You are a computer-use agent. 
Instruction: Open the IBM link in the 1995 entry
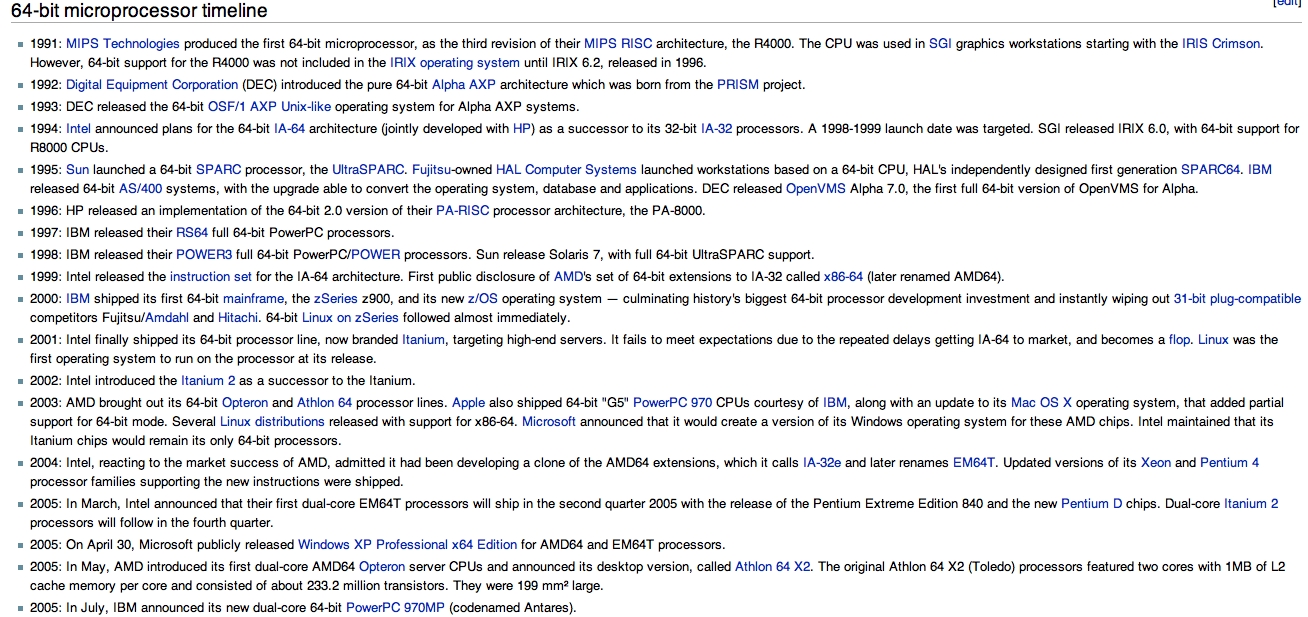tap(1260, 170)
